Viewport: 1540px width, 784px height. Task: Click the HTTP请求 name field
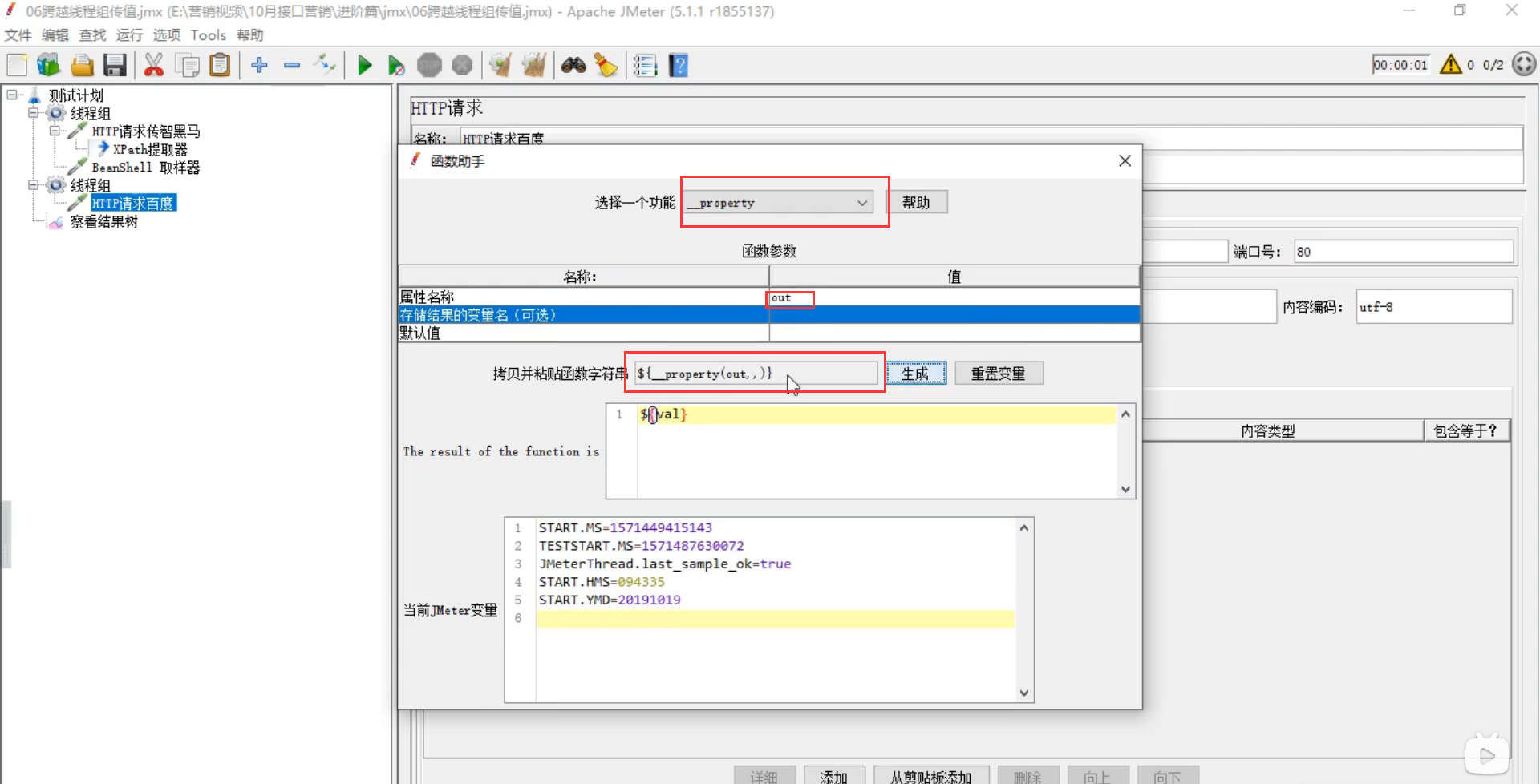click(x=991, y=139)
